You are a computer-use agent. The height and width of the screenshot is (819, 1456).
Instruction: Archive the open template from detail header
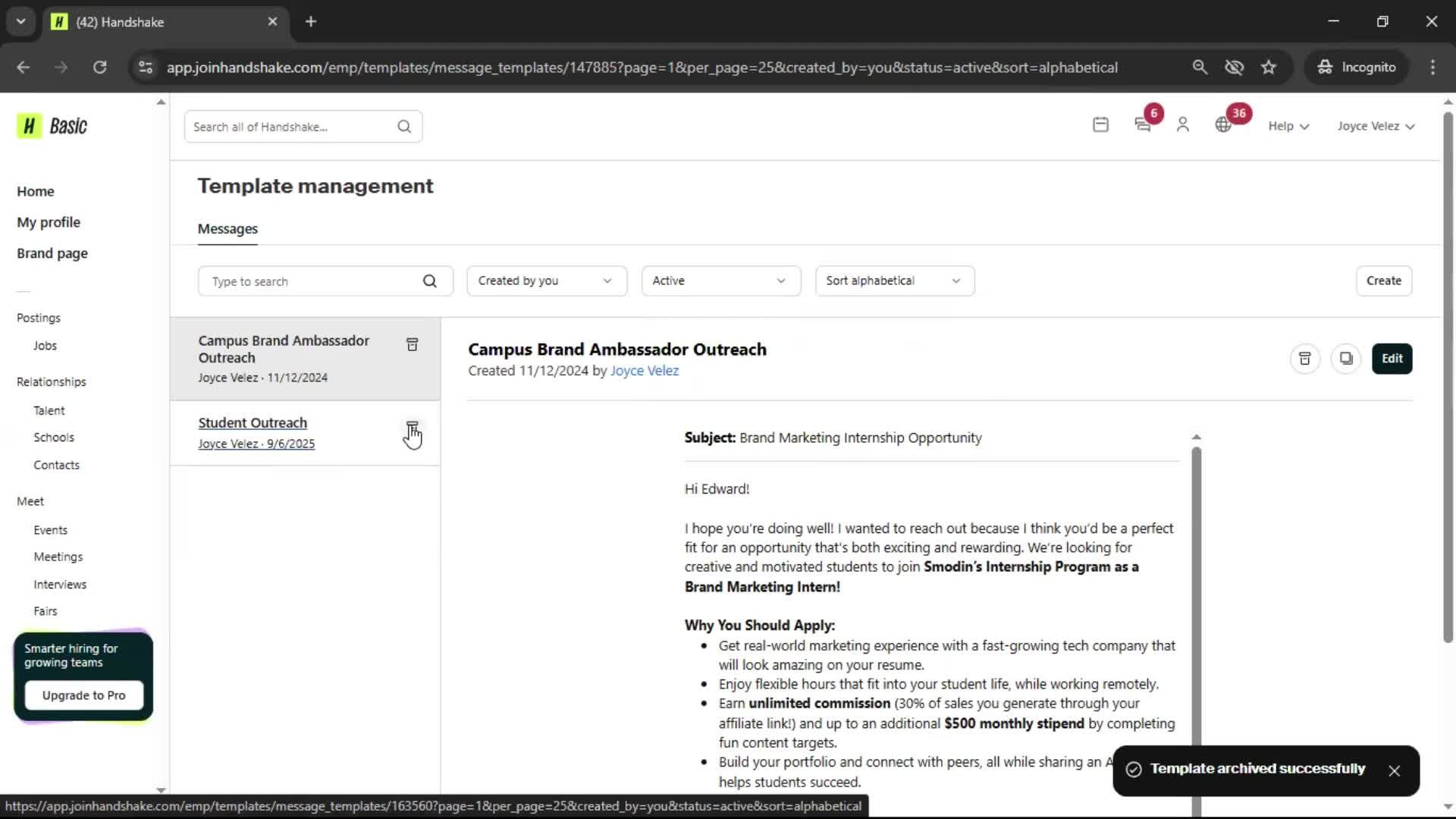click(1305, 359)
